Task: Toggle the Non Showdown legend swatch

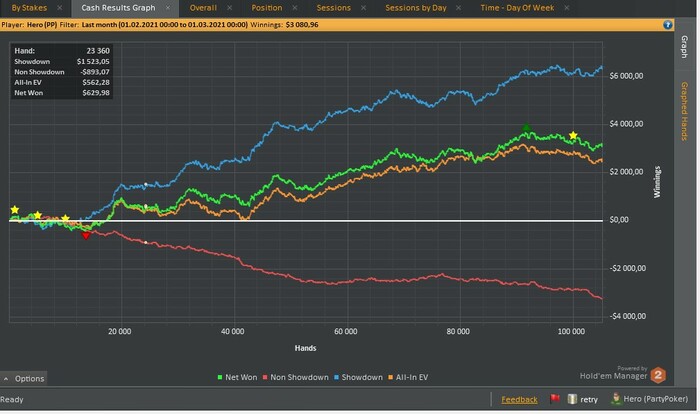Action: [x=265, y=377]
